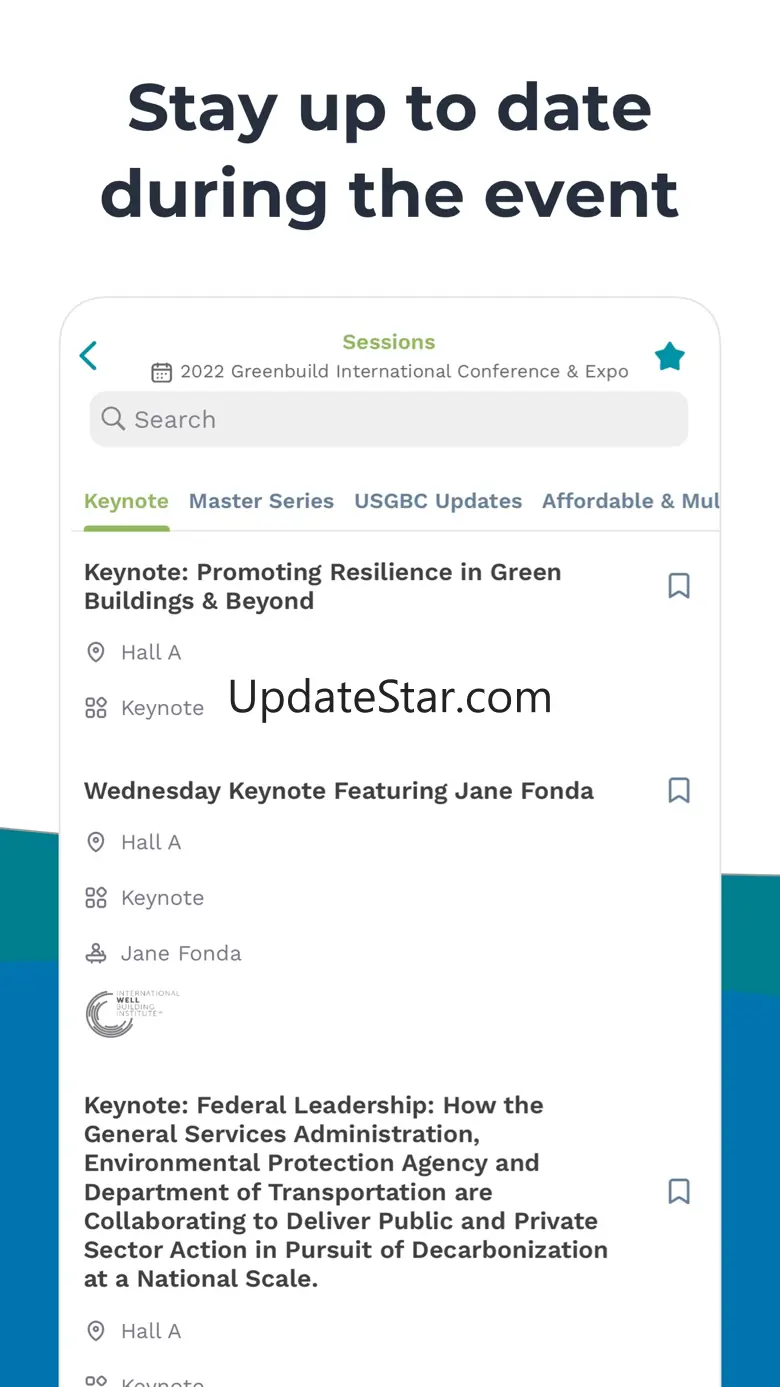Viewport: 780px width, 1387px height.
Task: Click Hall A under Promoting Resilience session
Action: 151,653
